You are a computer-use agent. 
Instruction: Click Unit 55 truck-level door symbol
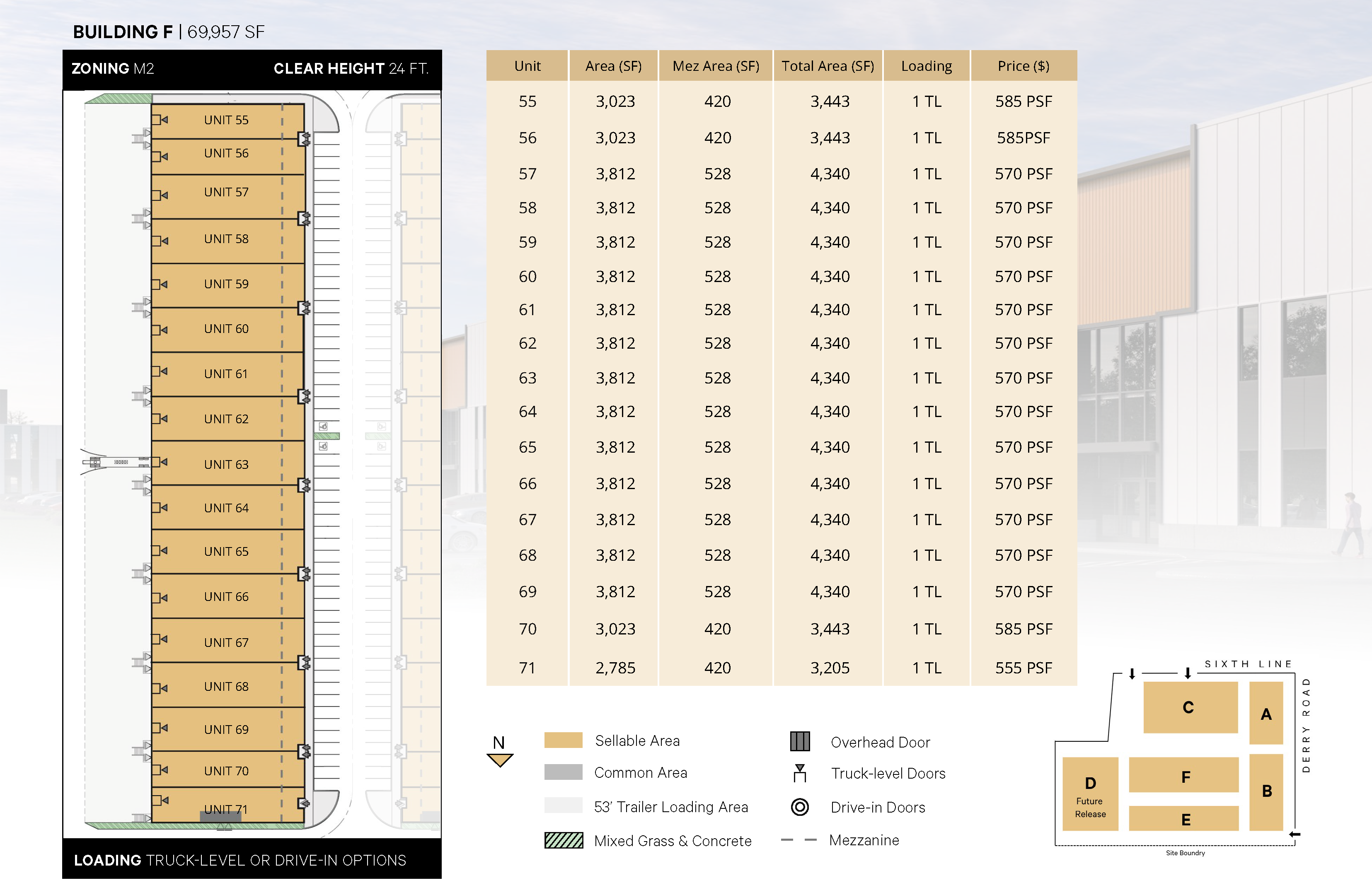pyautogui.click(x=159, y=120)
